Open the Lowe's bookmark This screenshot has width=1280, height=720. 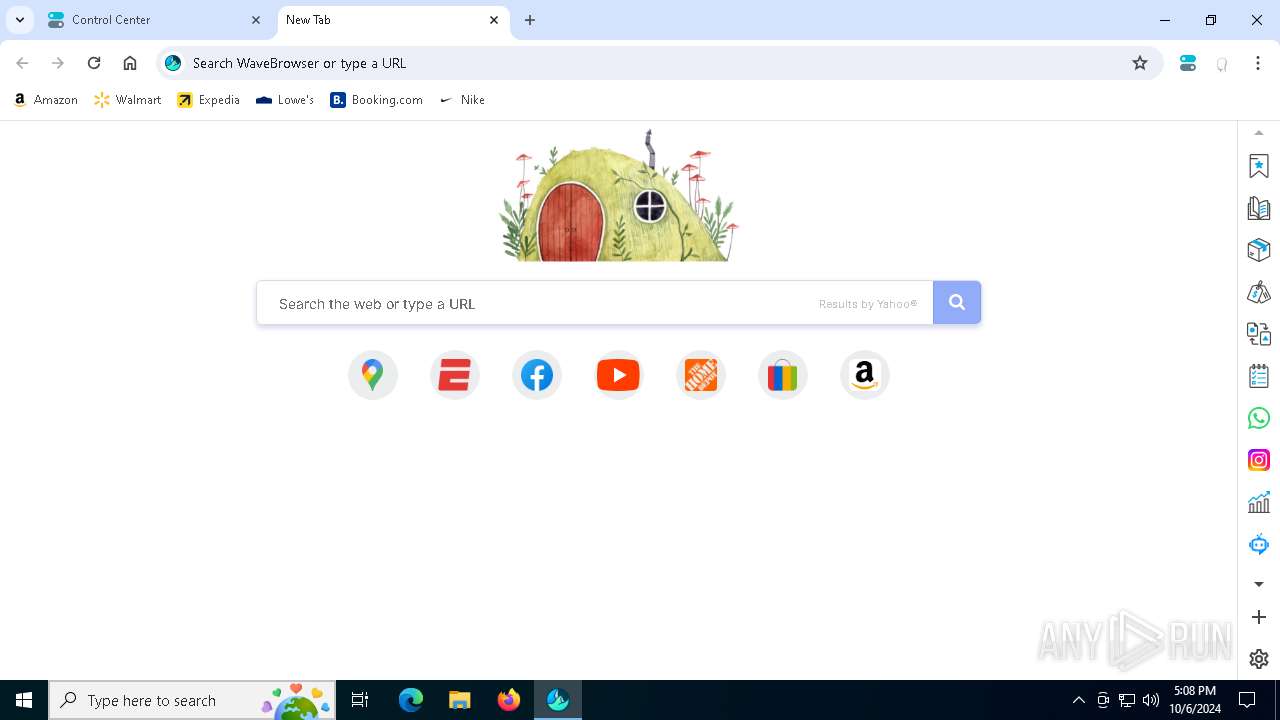coord(285,100)
